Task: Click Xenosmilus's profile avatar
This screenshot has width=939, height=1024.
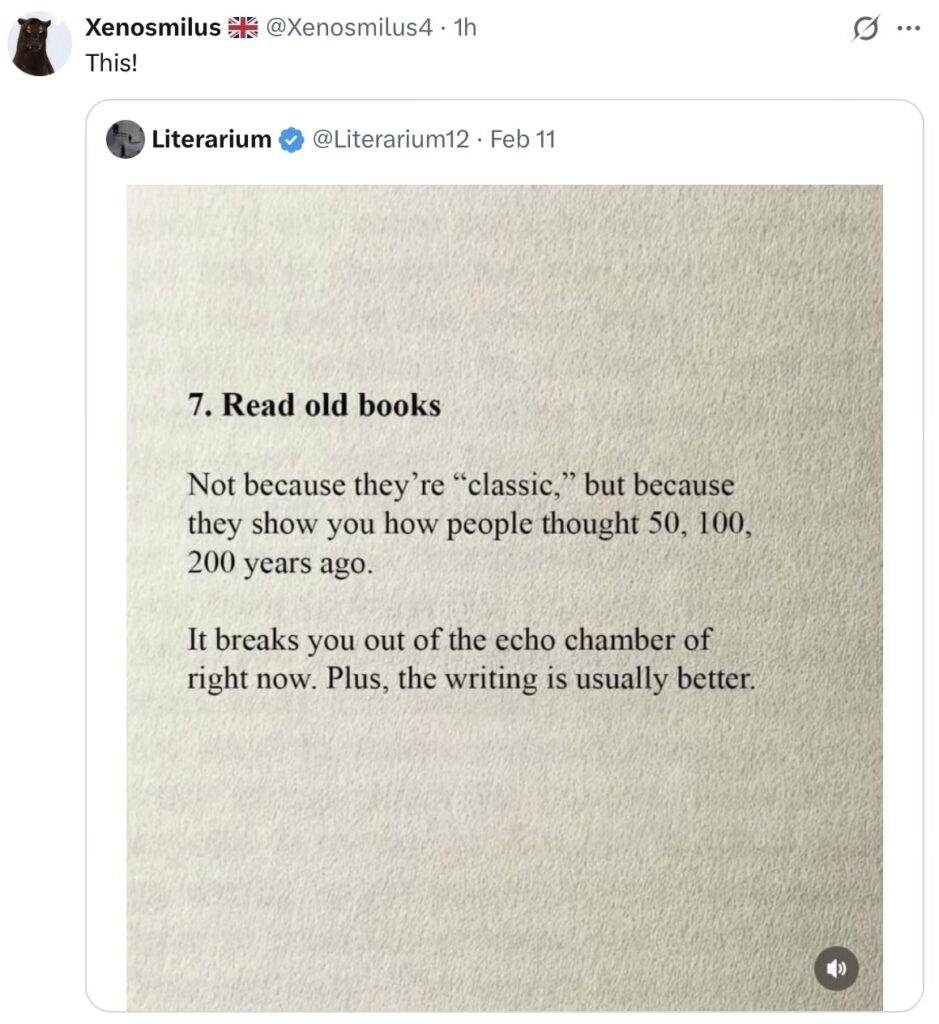Action: (39, 44)
